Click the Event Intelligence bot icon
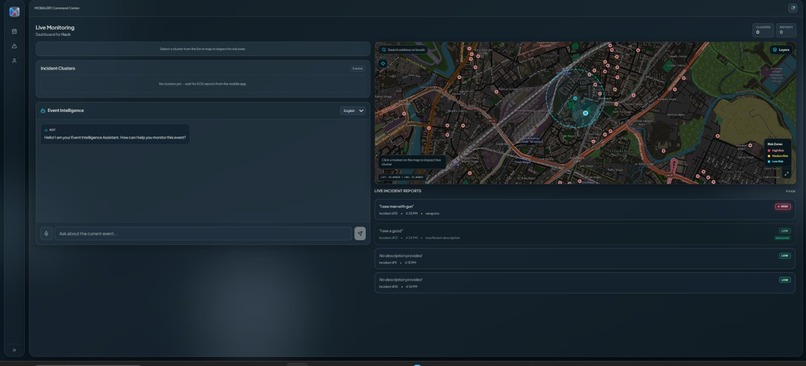Viewport: 806px width, 366px height. (x=43, y=111)
